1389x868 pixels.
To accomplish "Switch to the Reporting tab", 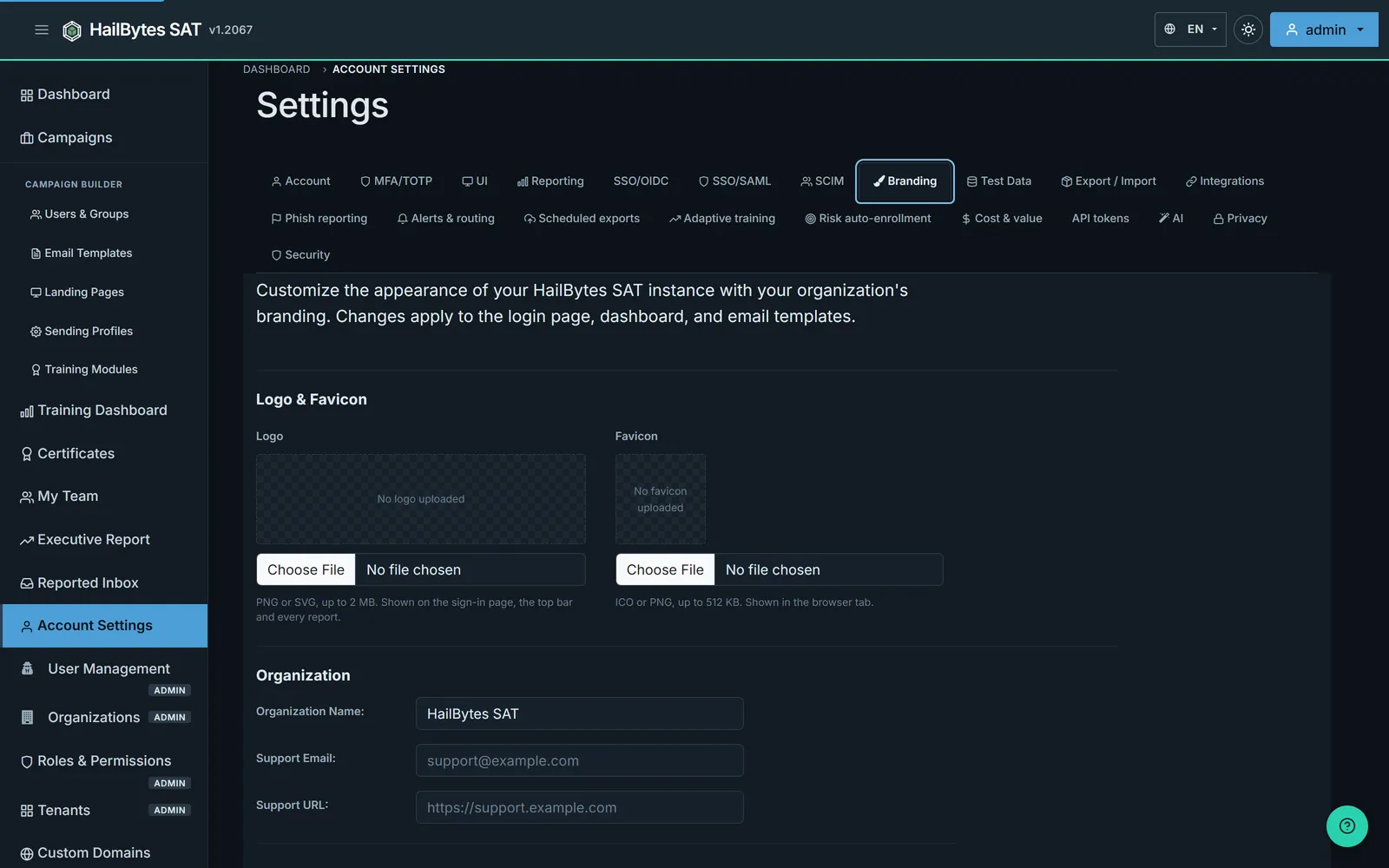I will (550, 181).
